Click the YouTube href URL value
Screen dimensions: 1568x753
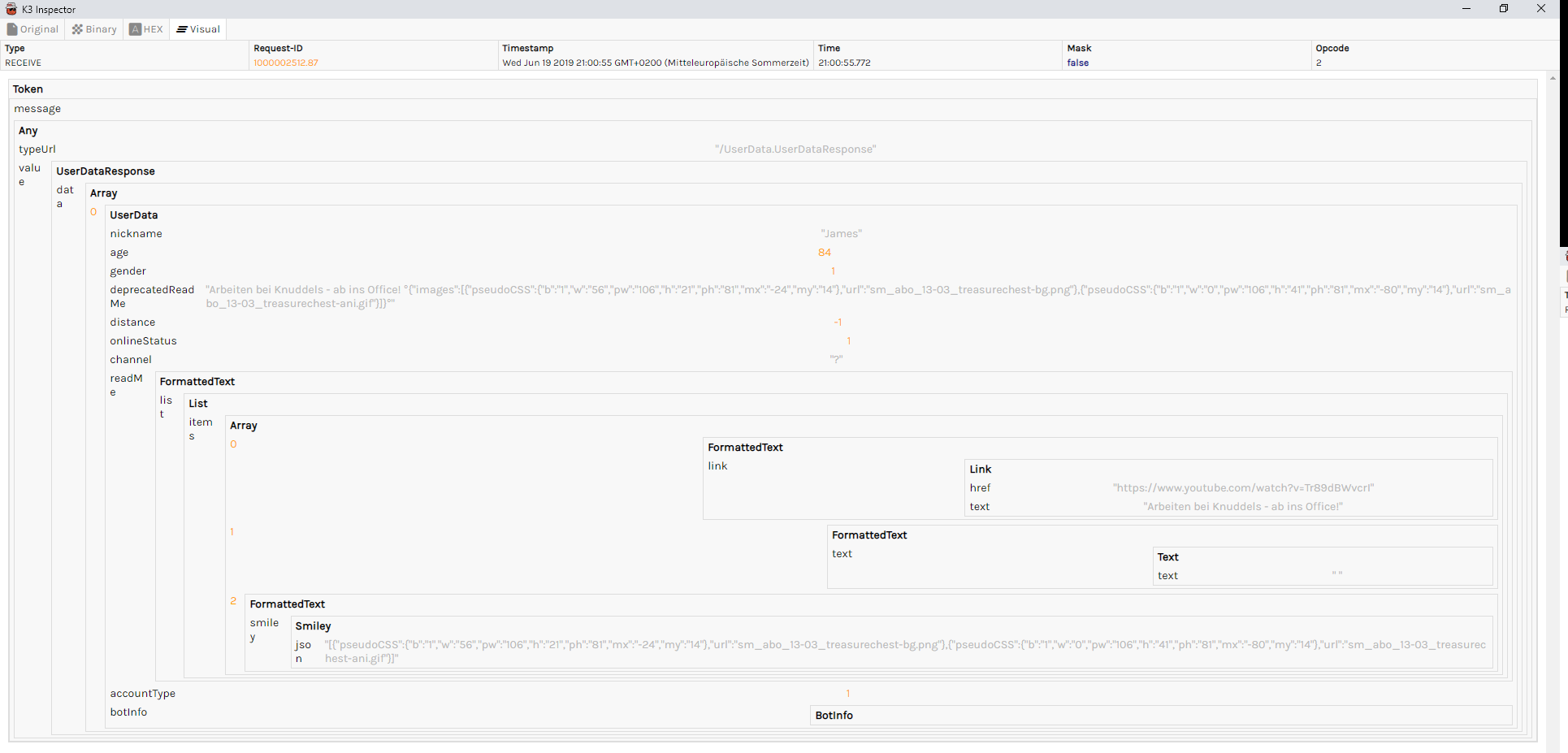1243,488
